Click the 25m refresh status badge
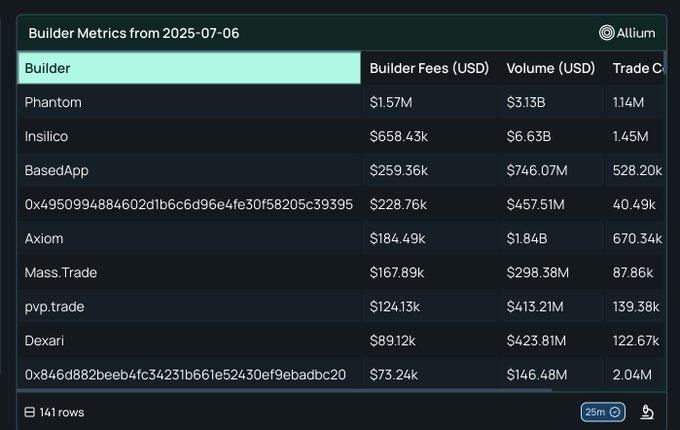680x430 pixels. tap(603, 412)
